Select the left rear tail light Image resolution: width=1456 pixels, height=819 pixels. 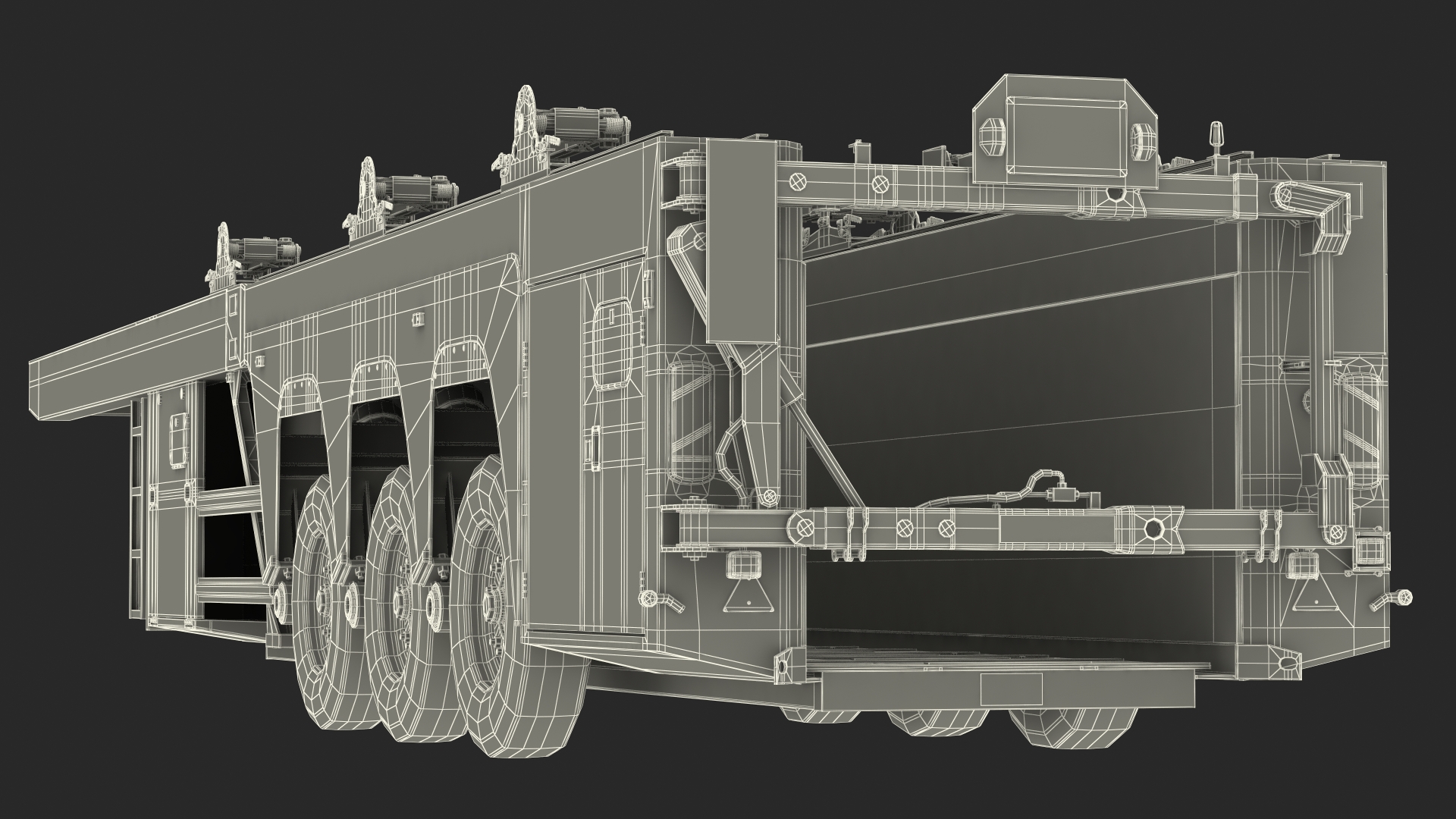coord(744,563)
